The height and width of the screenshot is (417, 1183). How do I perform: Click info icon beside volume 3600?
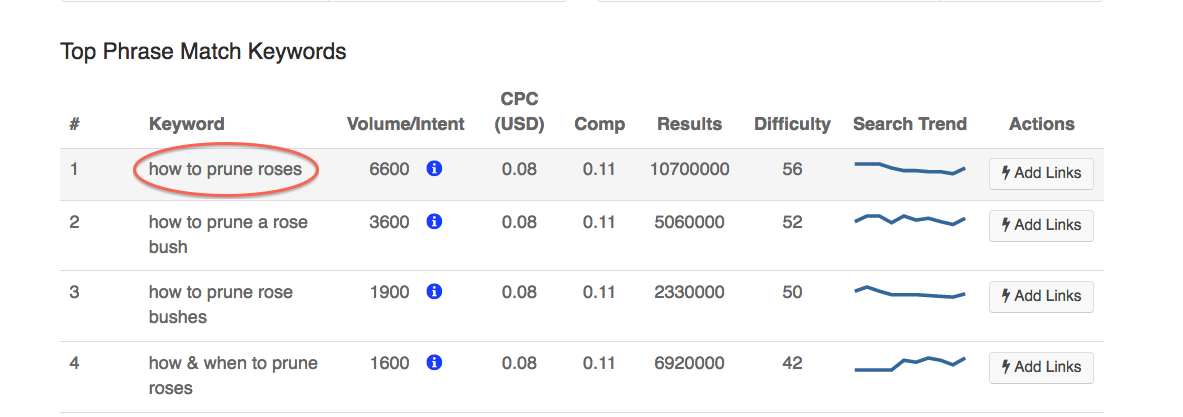point(434,222)
